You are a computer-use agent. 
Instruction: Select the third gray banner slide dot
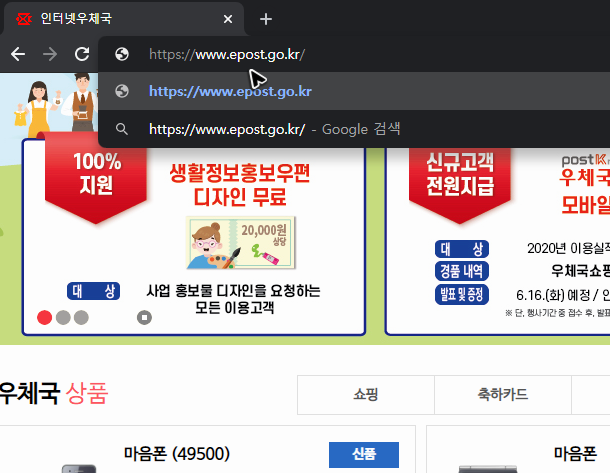[81, 317]
